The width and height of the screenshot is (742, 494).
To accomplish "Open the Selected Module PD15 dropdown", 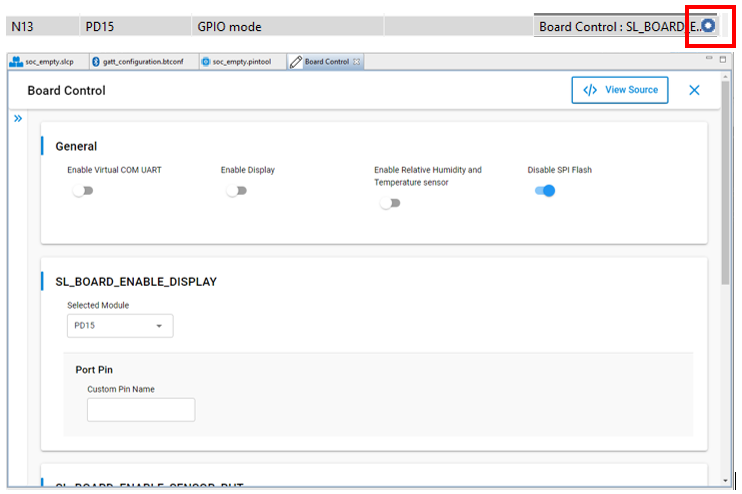I will click(120, 326).
